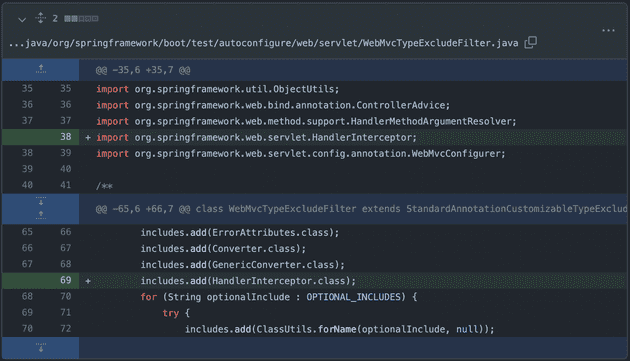Screen dimensions: 630x361
Task: Expand up arrow beside the -65,6 +66,7 hunk
Action: [x=41, y=215]
